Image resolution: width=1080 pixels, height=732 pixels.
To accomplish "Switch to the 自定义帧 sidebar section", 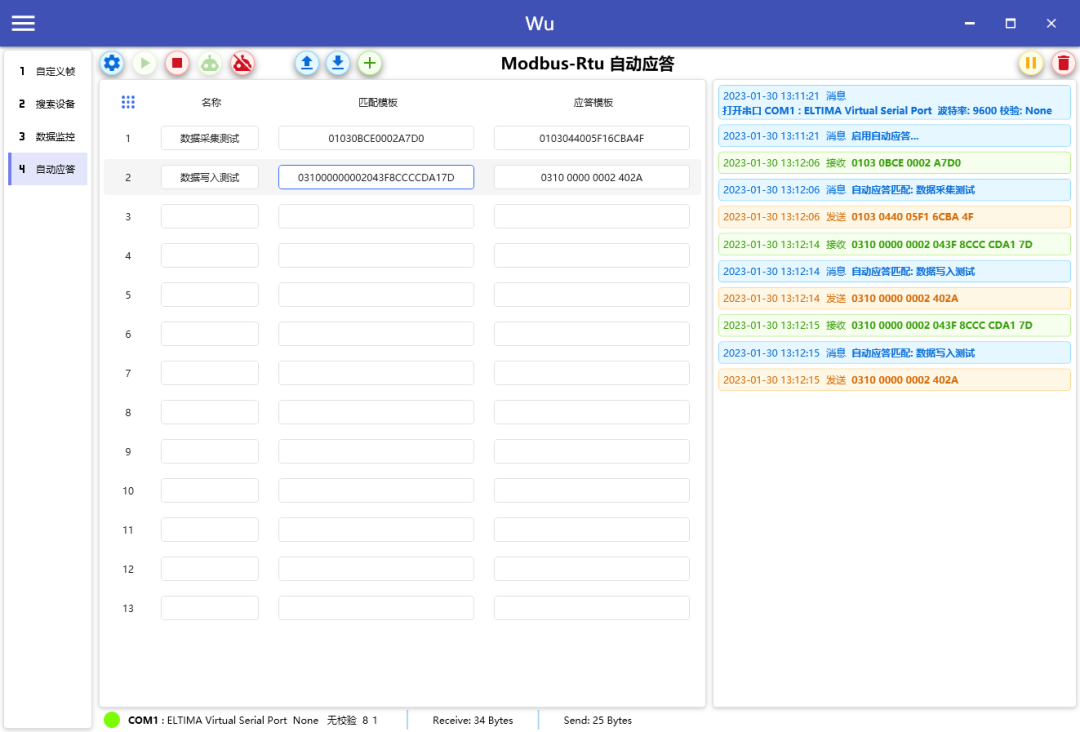I will pos(48,71).
